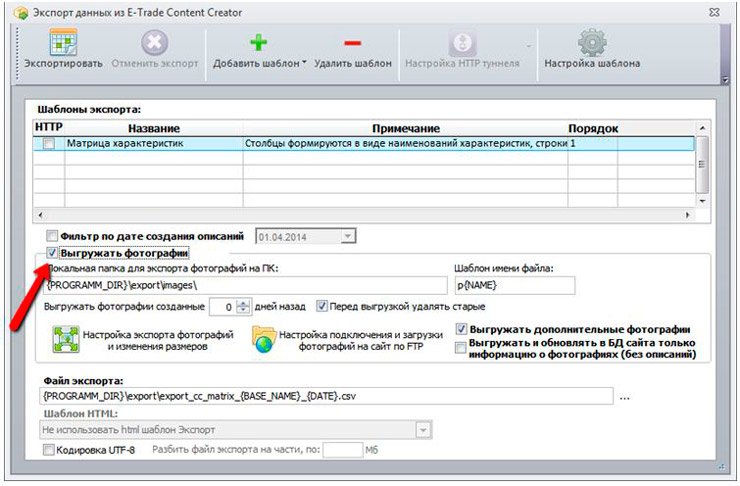This screenshot has width=740, height=486.
Task: Open Настройка HTTP туннеля icon
Action: (462, 43)
